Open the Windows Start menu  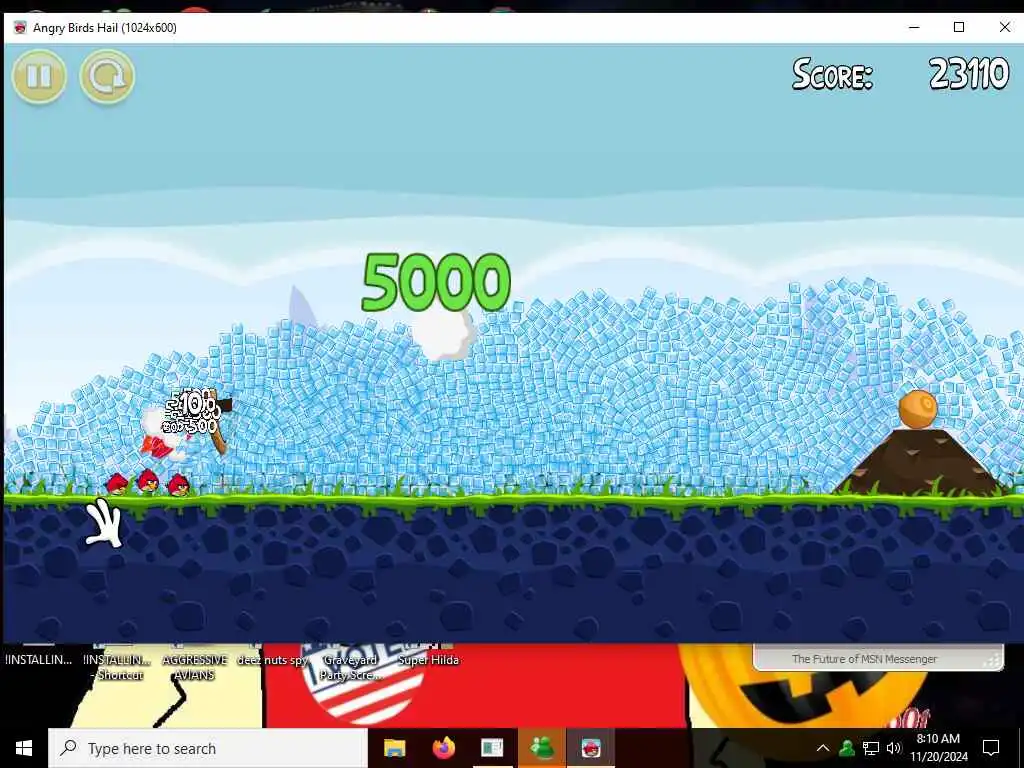(24, 748)
